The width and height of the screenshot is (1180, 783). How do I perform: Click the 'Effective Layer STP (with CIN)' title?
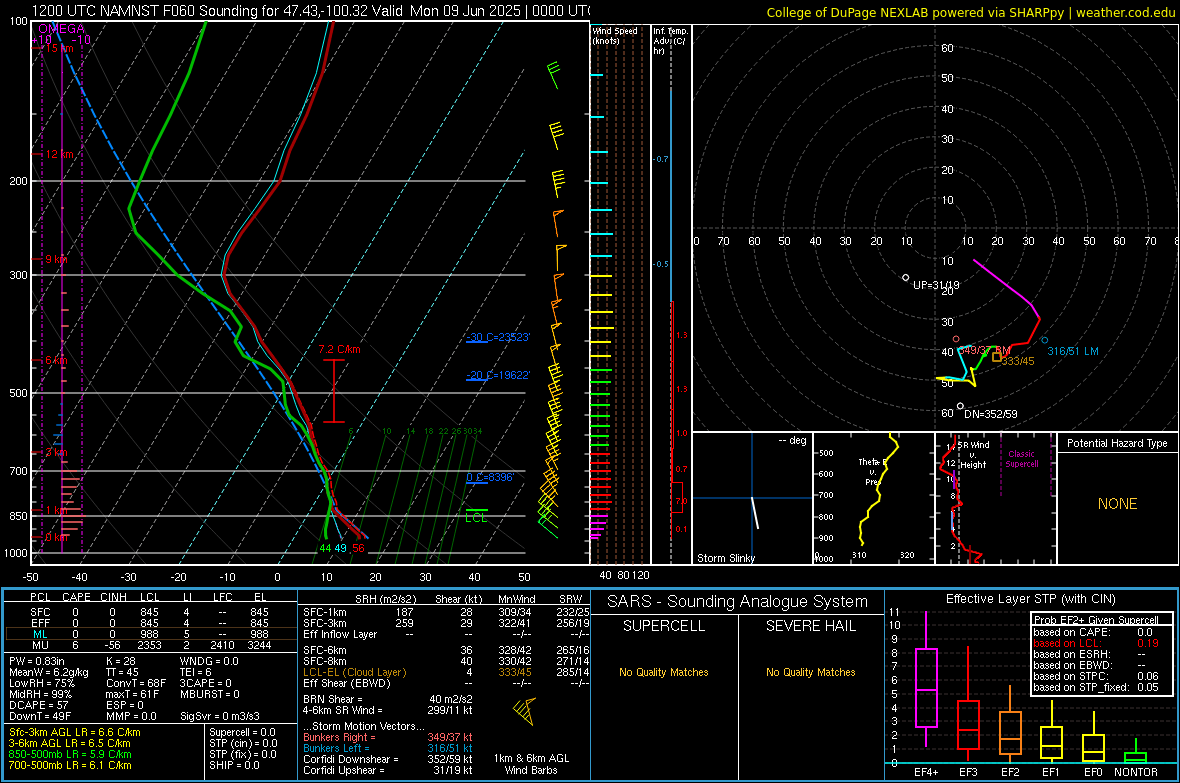pos(1030,599)
